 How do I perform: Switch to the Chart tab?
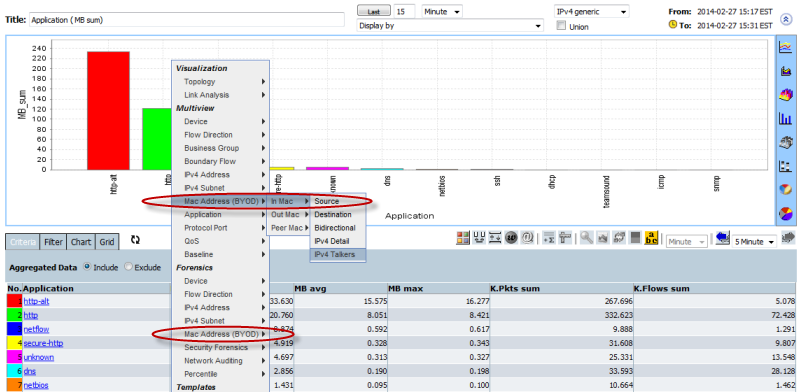(81, 242)
